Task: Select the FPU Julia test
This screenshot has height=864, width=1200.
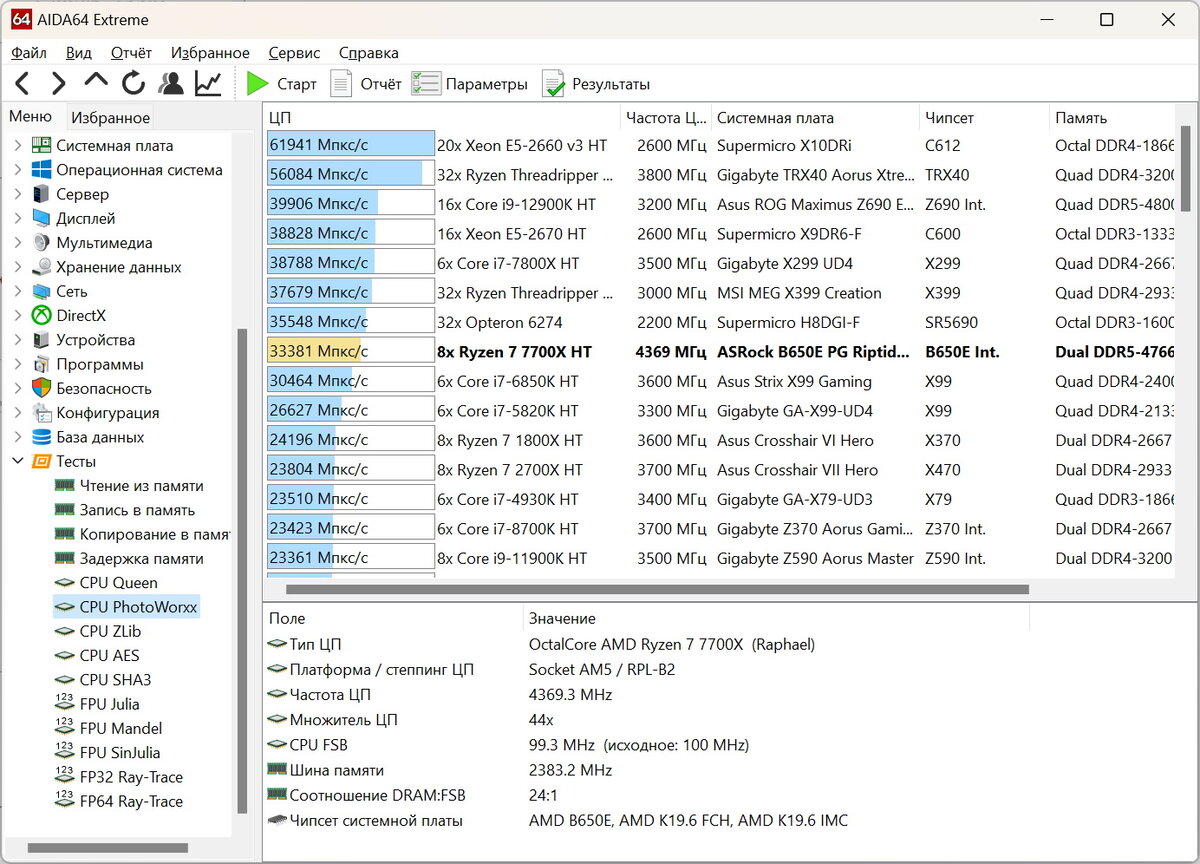Action: coord(97,704)
